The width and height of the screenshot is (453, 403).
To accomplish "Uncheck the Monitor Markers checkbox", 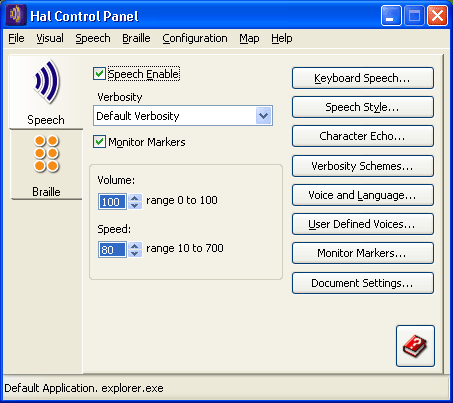I will [x=99, y=142].
